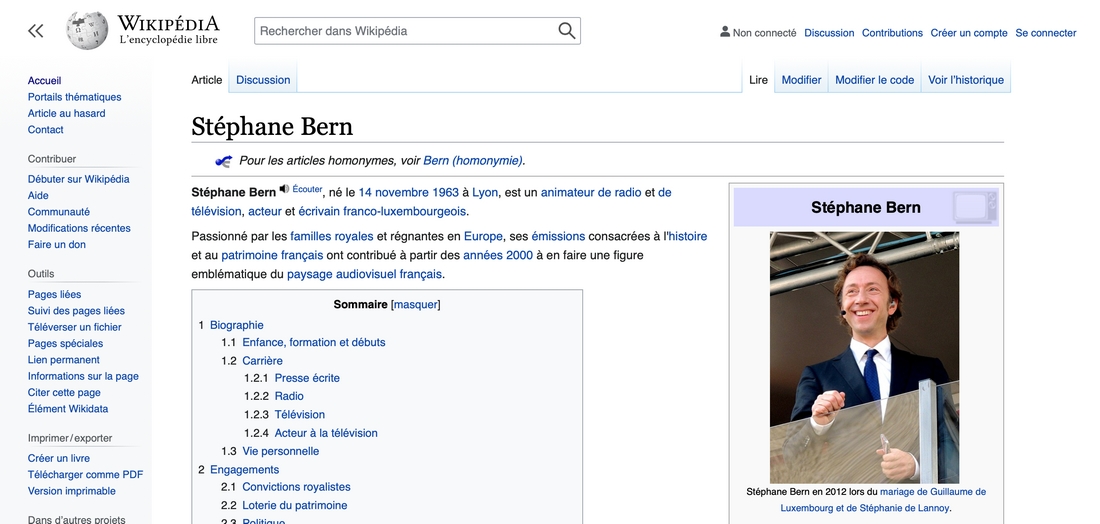Click Lien permanent
This screenshot has width=1100, height=524.
[64, 360]
